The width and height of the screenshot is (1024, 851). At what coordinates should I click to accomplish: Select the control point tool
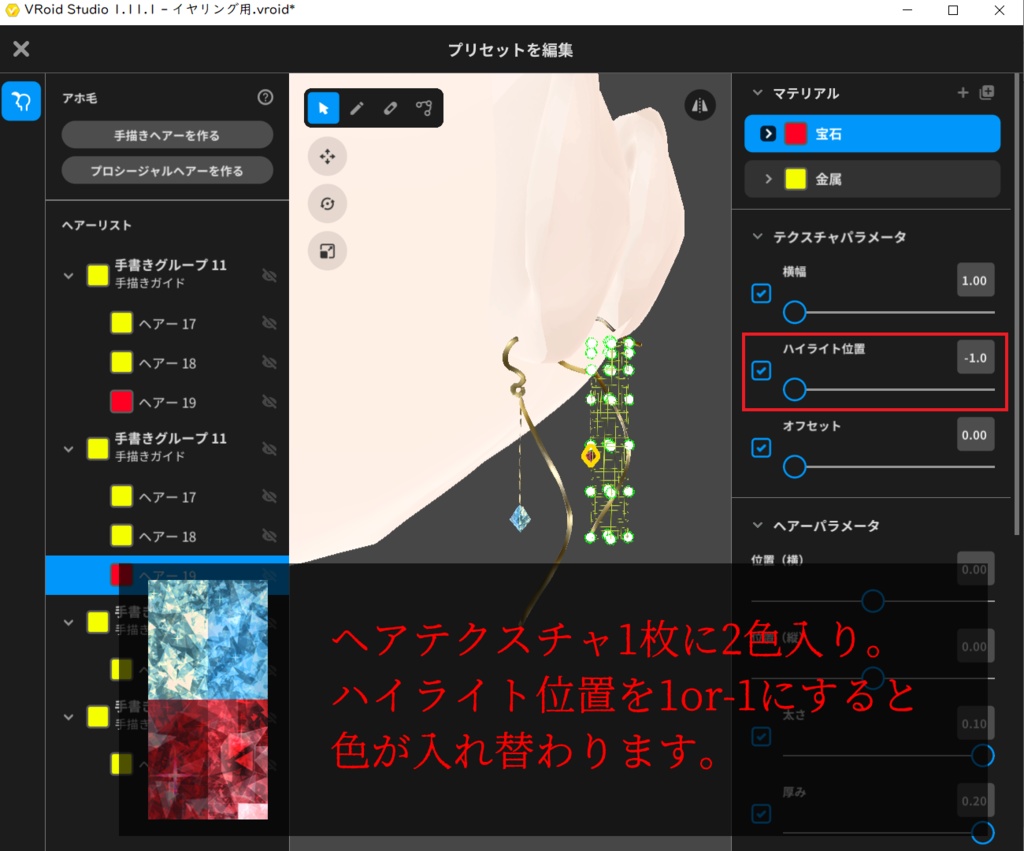click(x=425, y=107)
